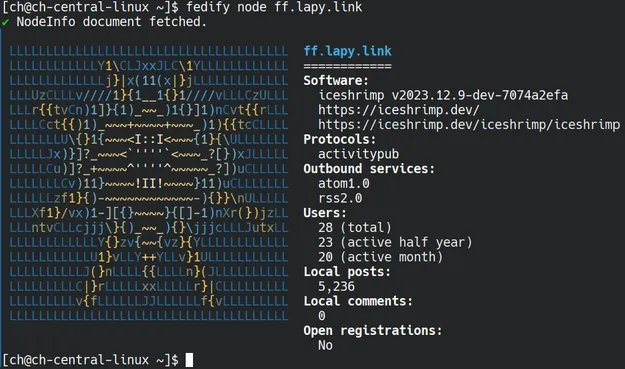Open the https://iceshrimp.dev/ link
The width and height of the screenshot is (625, 369).
pyautogui.click(x=399, y=110)
